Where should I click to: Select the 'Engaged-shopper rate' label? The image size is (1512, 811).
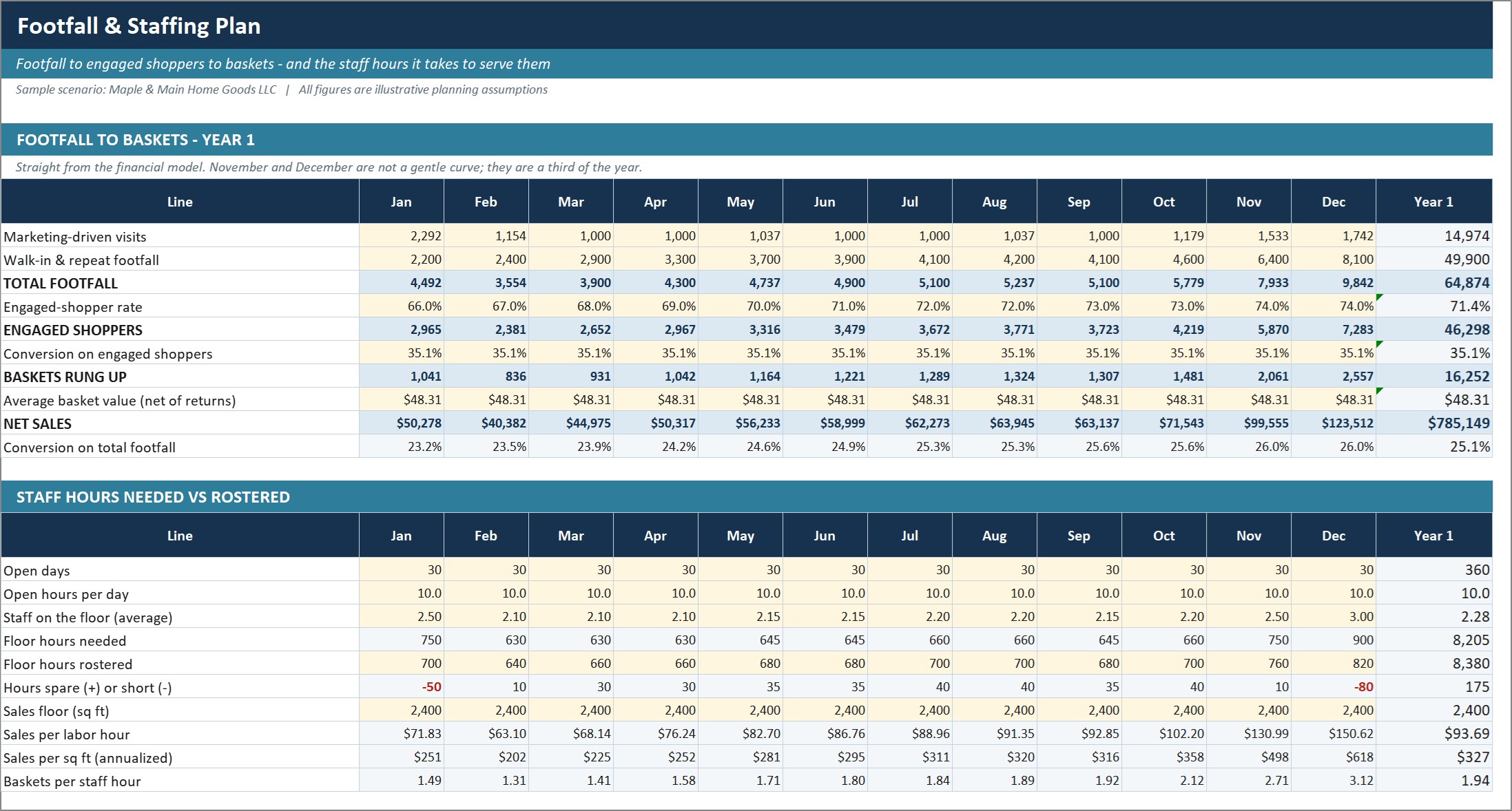[x=73, y=307]
